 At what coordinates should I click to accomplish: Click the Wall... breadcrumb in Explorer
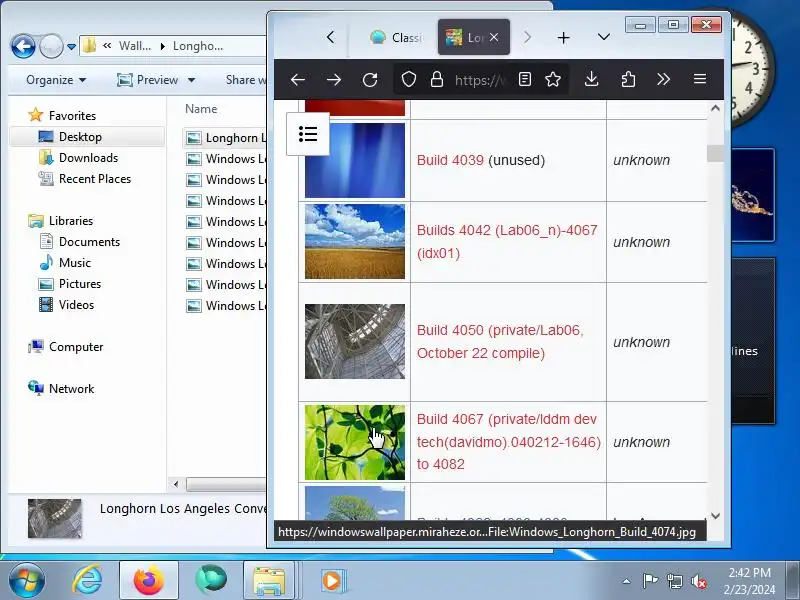pos(135,46)
